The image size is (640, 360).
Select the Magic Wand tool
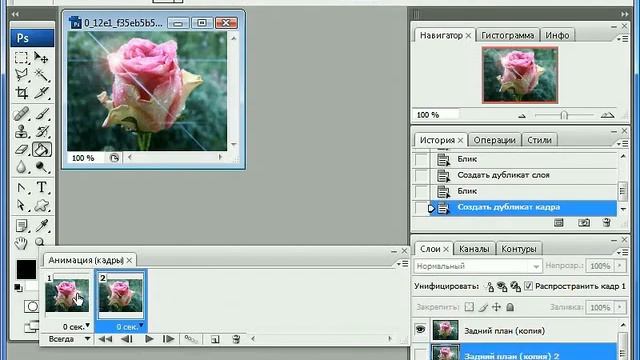(41, 75)
